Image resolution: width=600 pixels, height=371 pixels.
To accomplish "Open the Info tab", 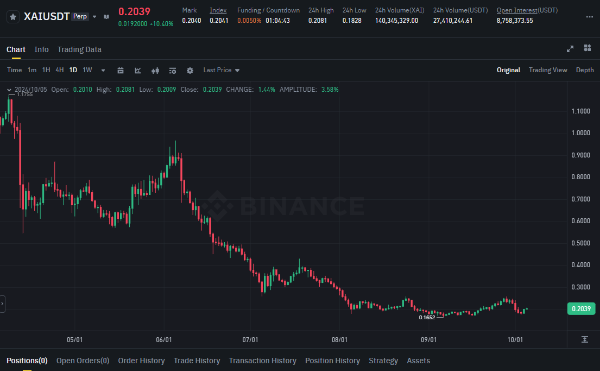I will (x=41, y=49).
